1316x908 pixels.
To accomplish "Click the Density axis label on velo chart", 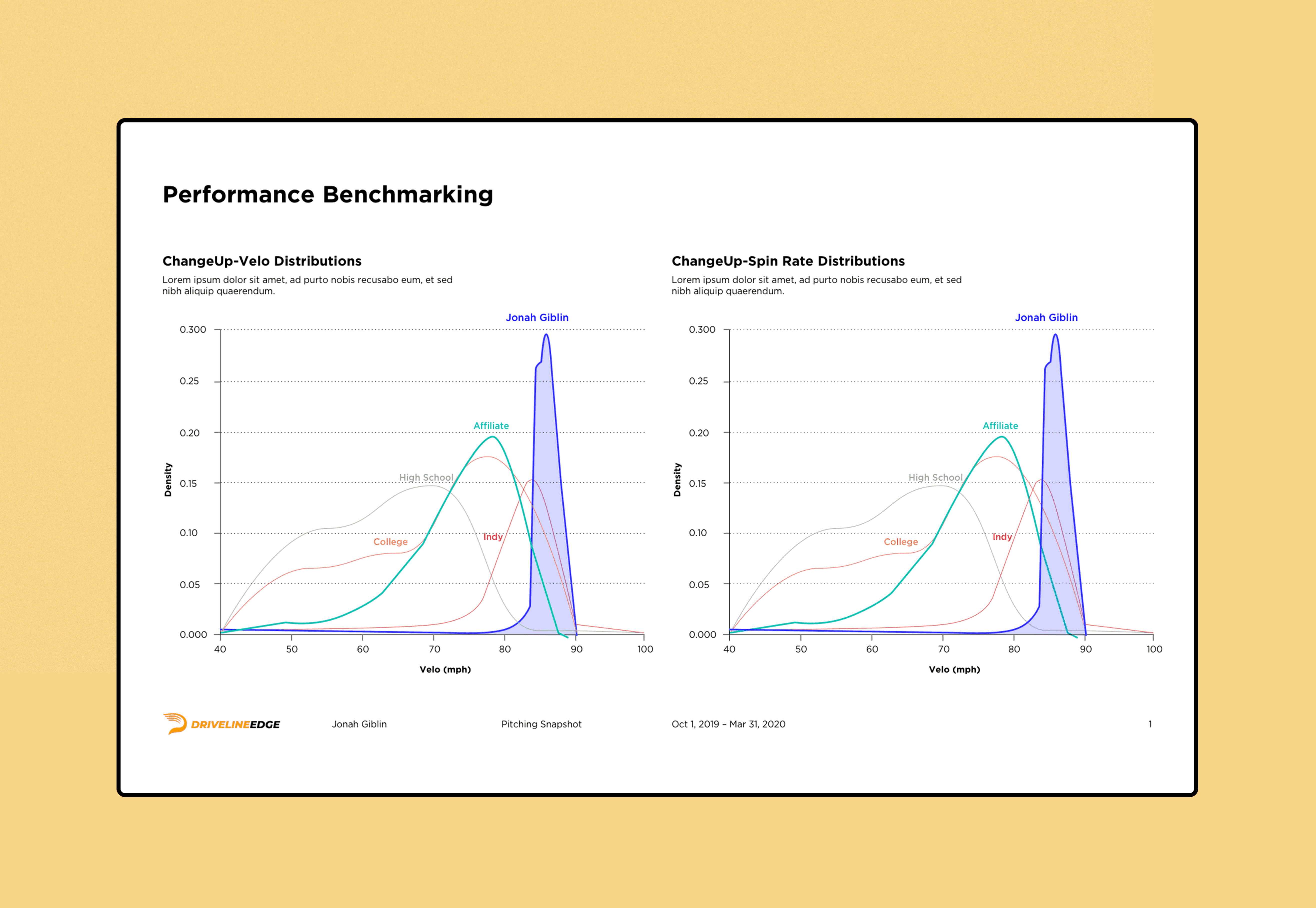I will [168, 479].
